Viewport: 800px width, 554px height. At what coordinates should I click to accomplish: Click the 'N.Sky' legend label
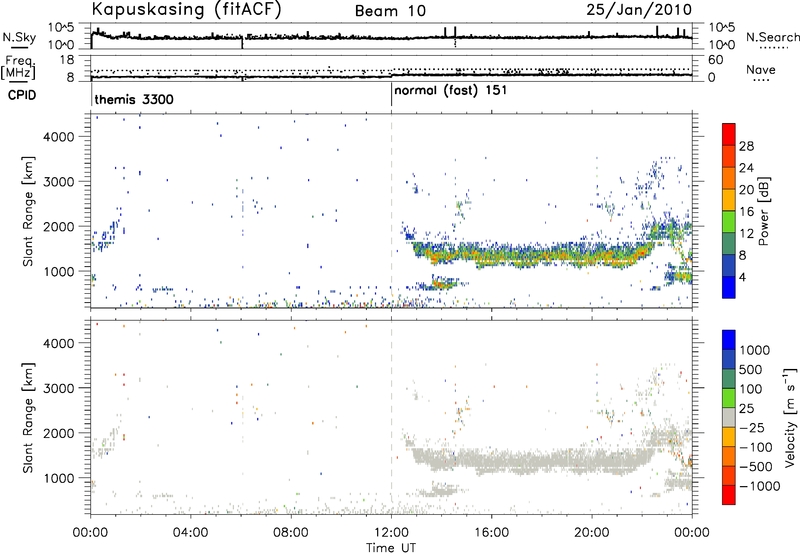tap(19, 37)
